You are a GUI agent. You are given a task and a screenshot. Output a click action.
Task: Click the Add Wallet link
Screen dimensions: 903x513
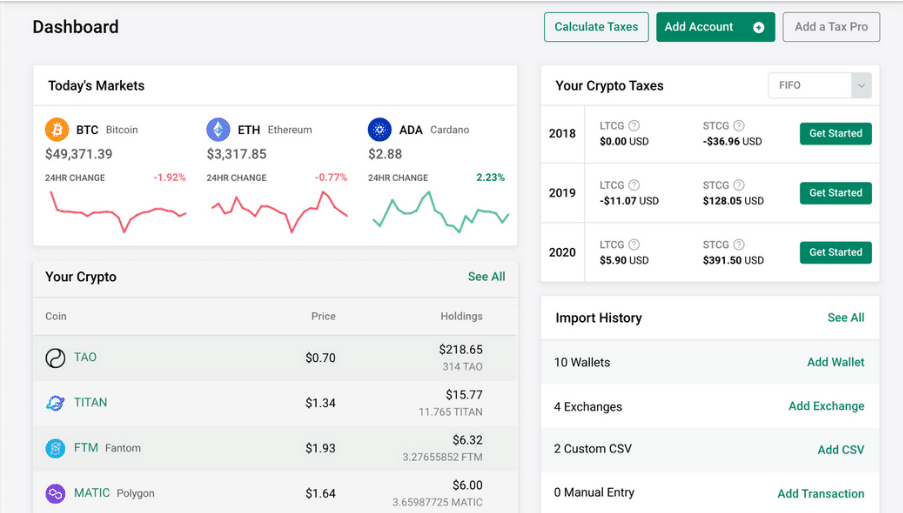pos(835,363)
